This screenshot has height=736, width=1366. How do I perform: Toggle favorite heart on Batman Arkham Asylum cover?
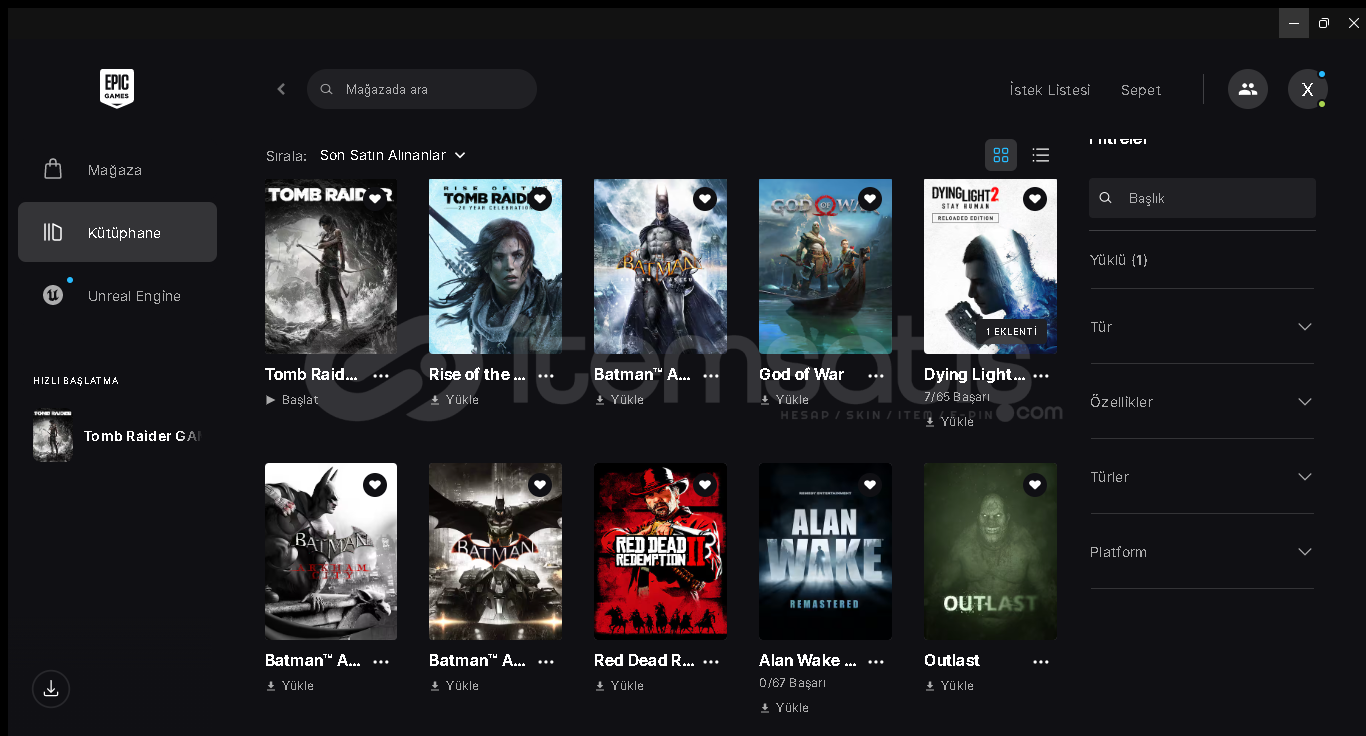pos(705,199)
